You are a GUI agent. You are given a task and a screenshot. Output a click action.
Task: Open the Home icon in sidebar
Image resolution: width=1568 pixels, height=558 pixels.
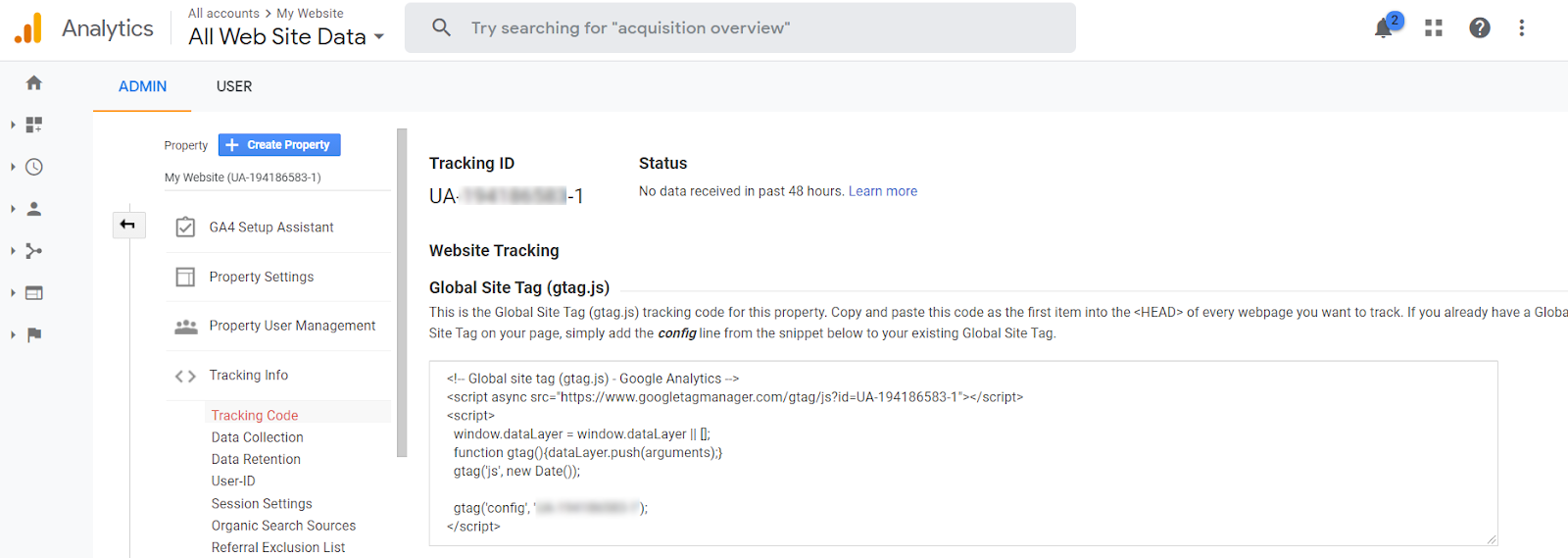(34, 83)
